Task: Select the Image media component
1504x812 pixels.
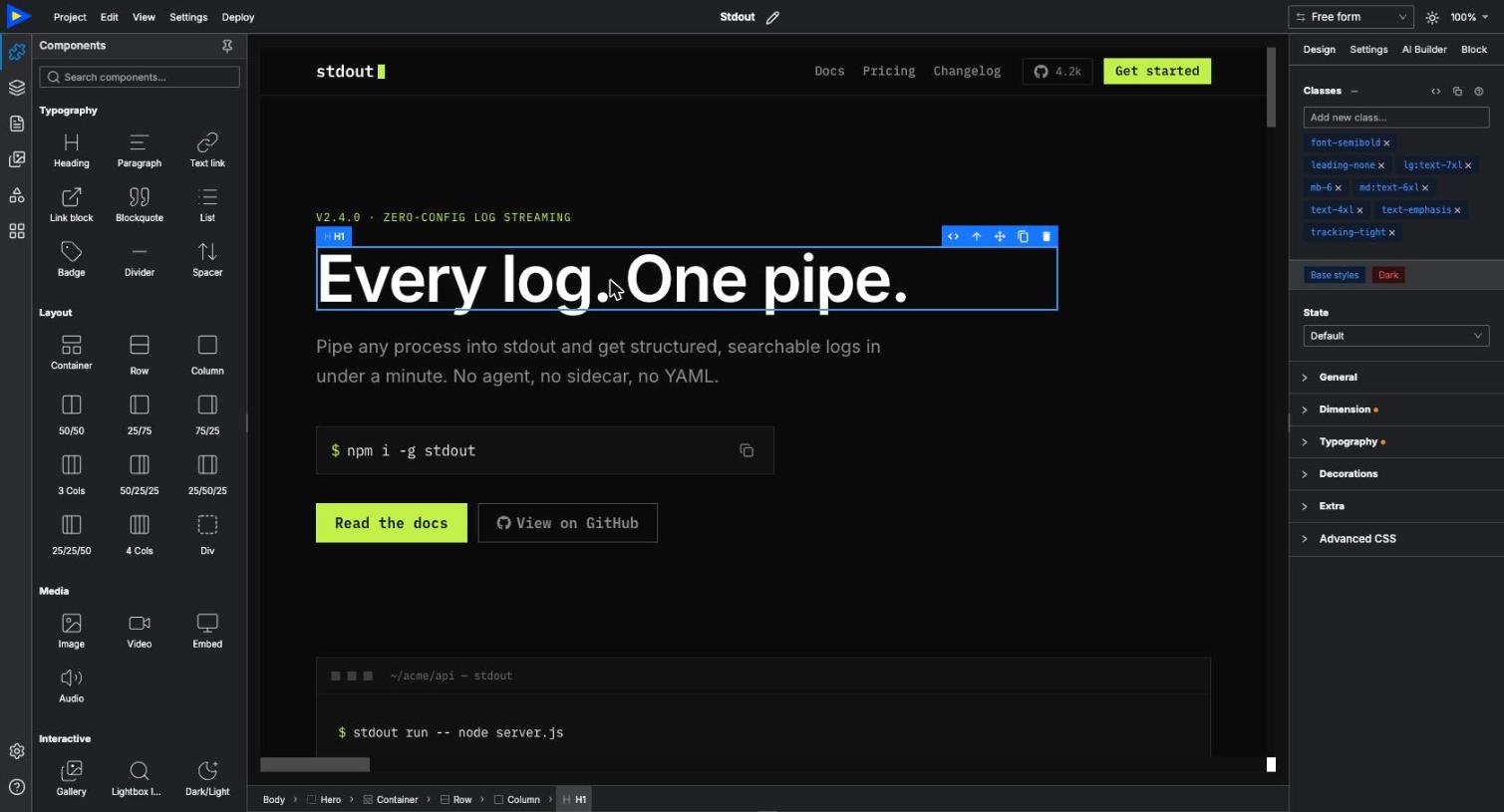Action: (x=72, y=631)
